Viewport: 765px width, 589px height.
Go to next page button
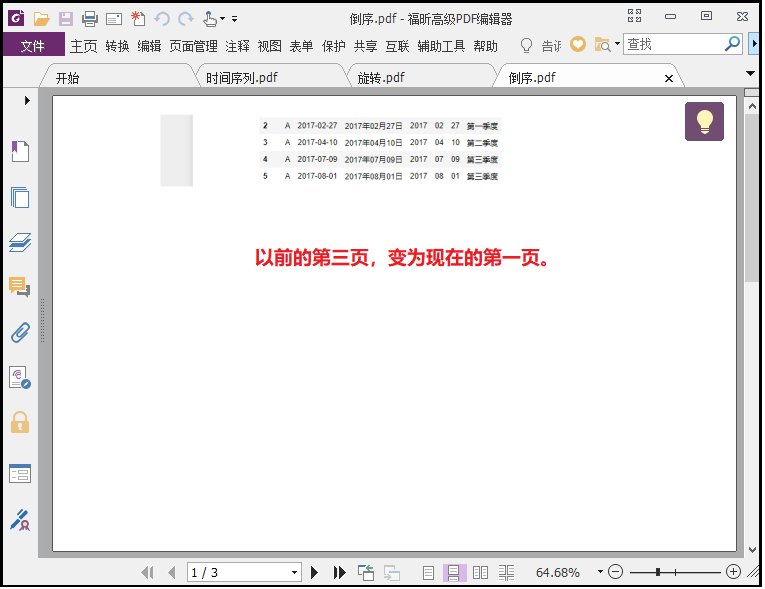pyautogui.click(x=315, y=572)
